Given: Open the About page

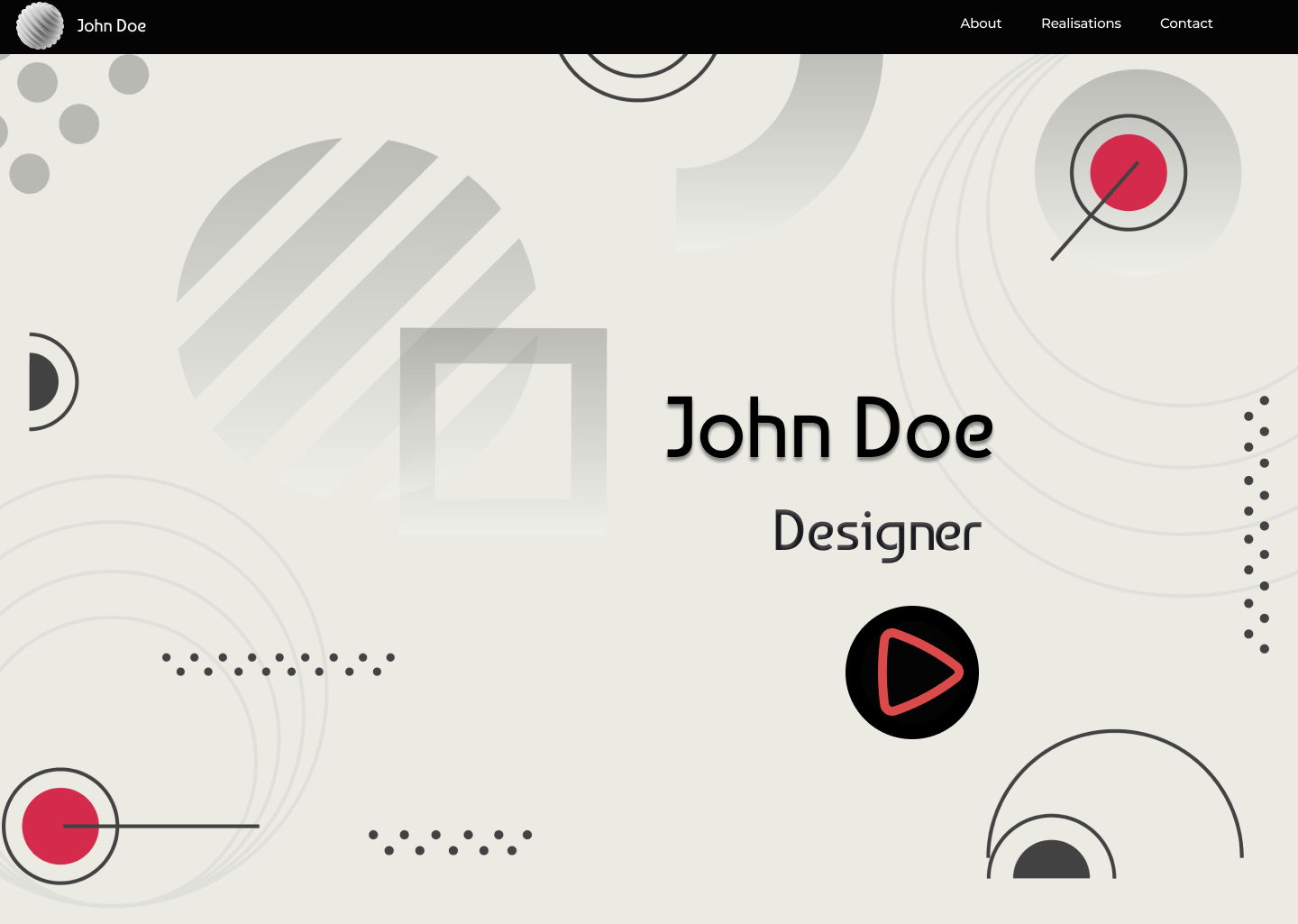Looking at the screenshot, I should pyautogui.click(x=981, y=23).
